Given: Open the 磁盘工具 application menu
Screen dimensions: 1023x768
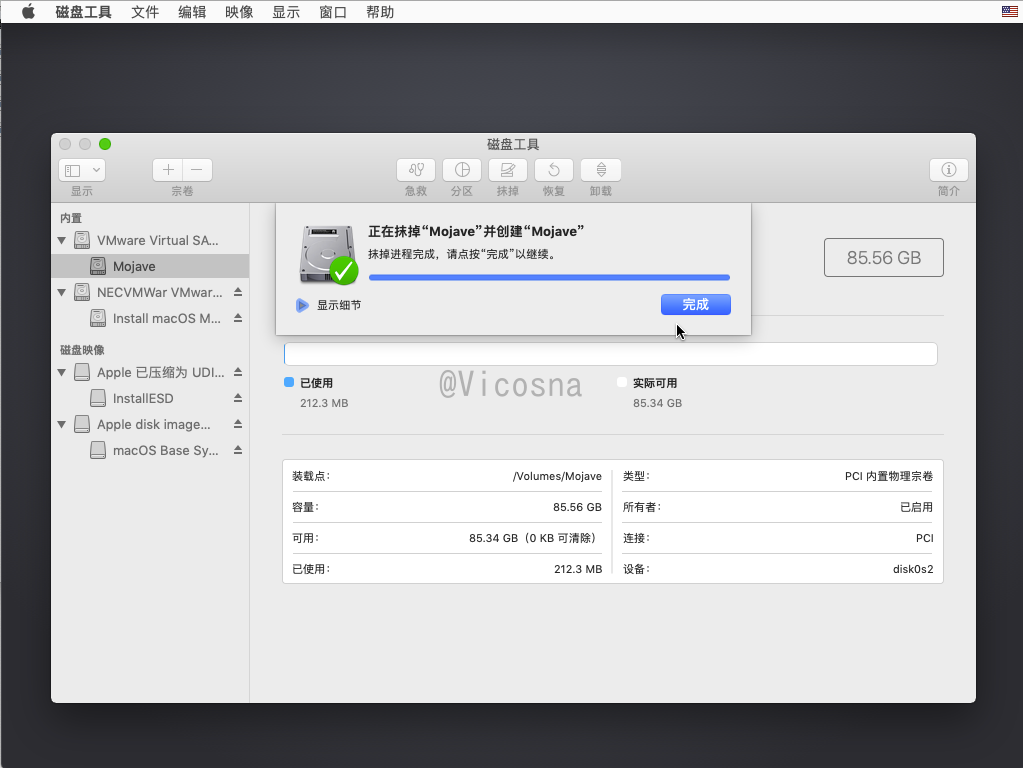Looking at the screenshot, I should (84, 12).
